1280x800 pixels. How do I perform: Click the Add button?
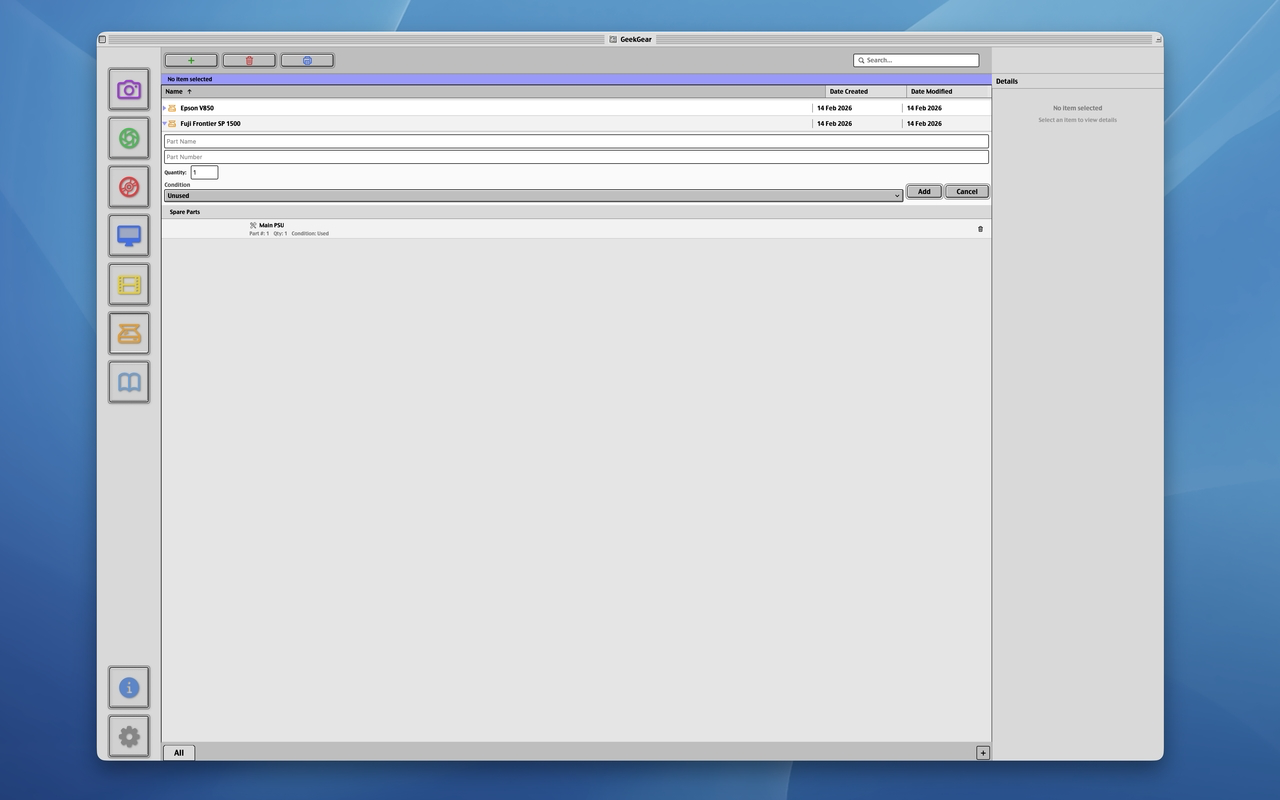[924, 191]
